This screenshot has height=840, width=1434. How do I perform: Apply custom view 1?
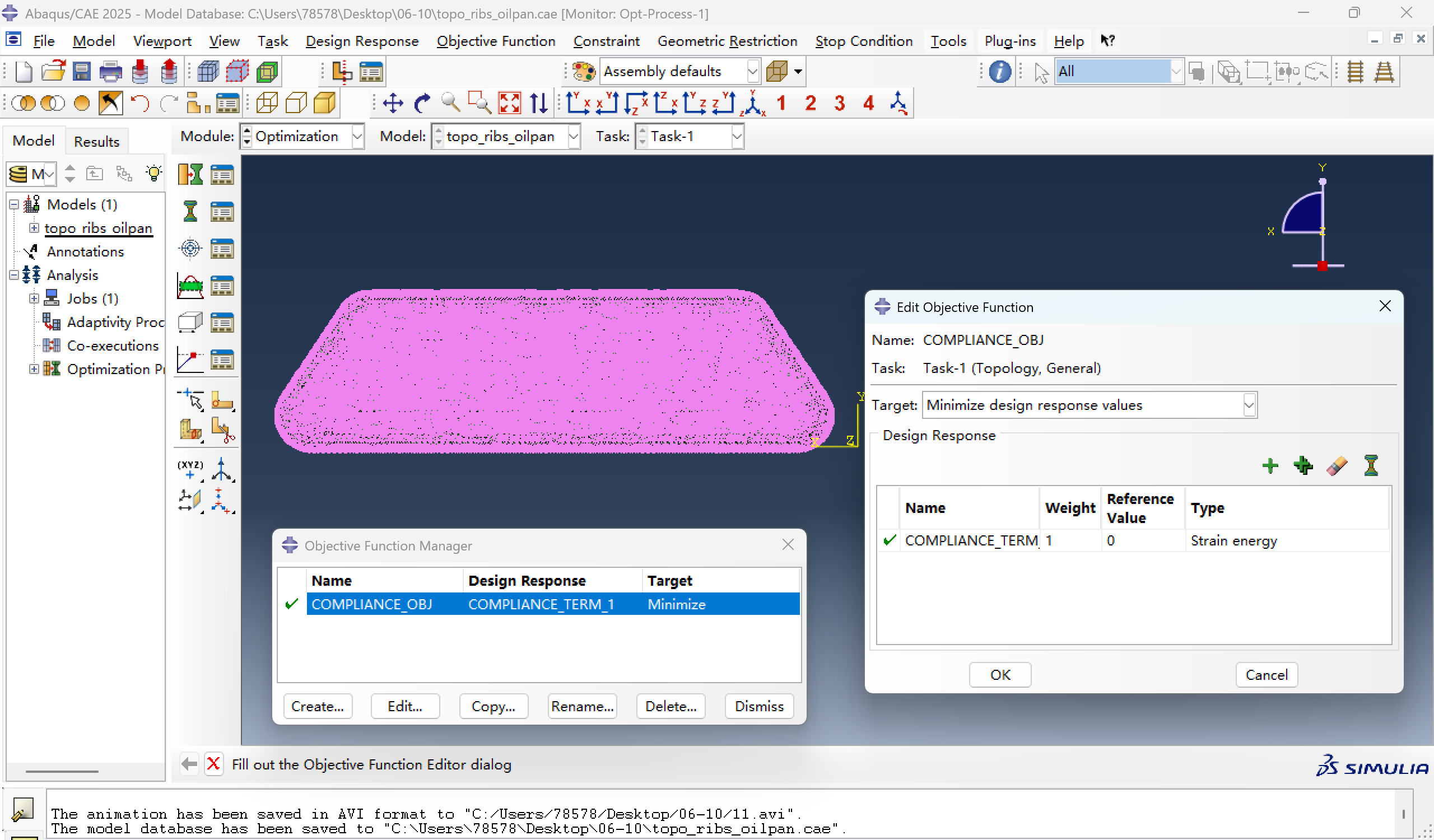coord(781,104)
